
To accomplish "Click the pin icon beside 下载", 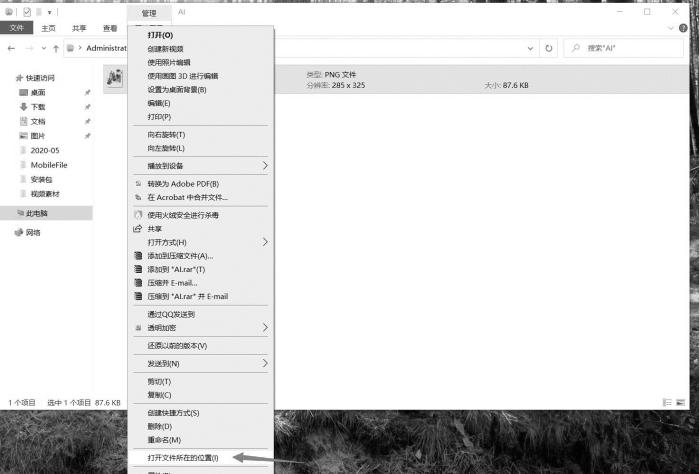I will click(87, 107).
